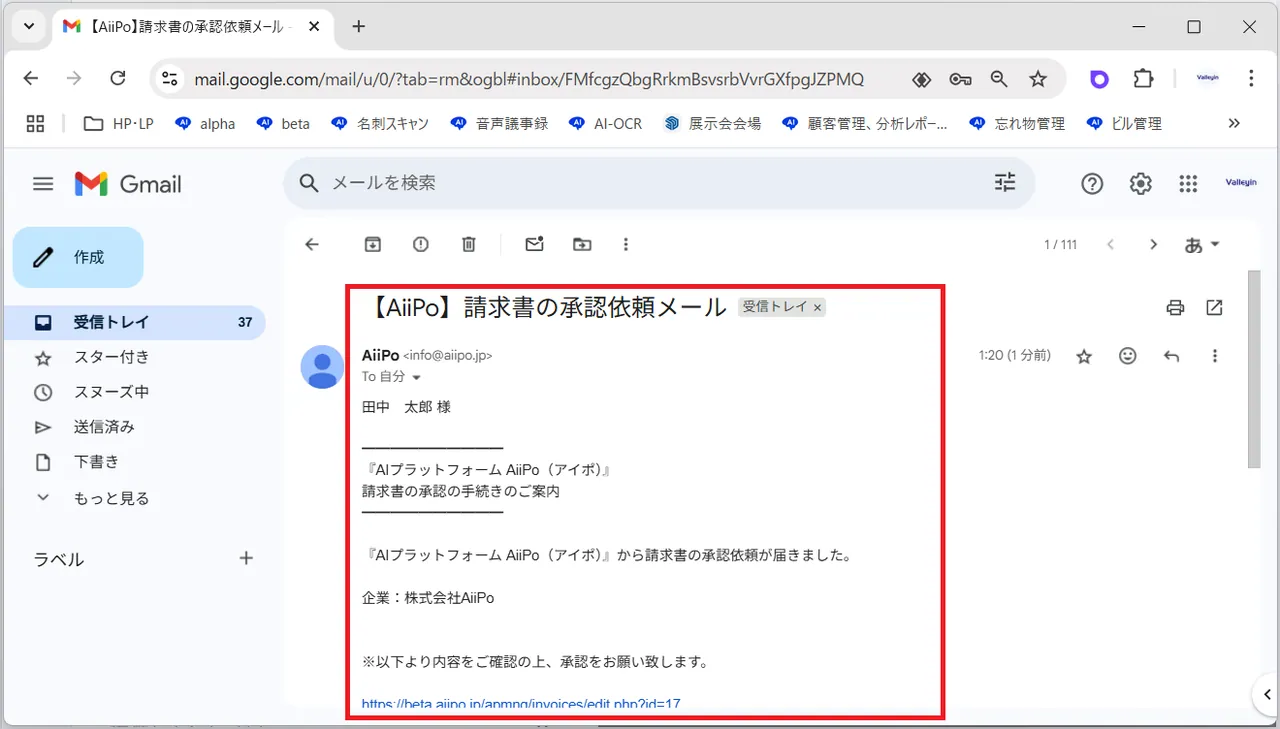Viewport: 1280px width, 729px height.
Task: Open Gmail settings gear
Action: pos(1141,184)
